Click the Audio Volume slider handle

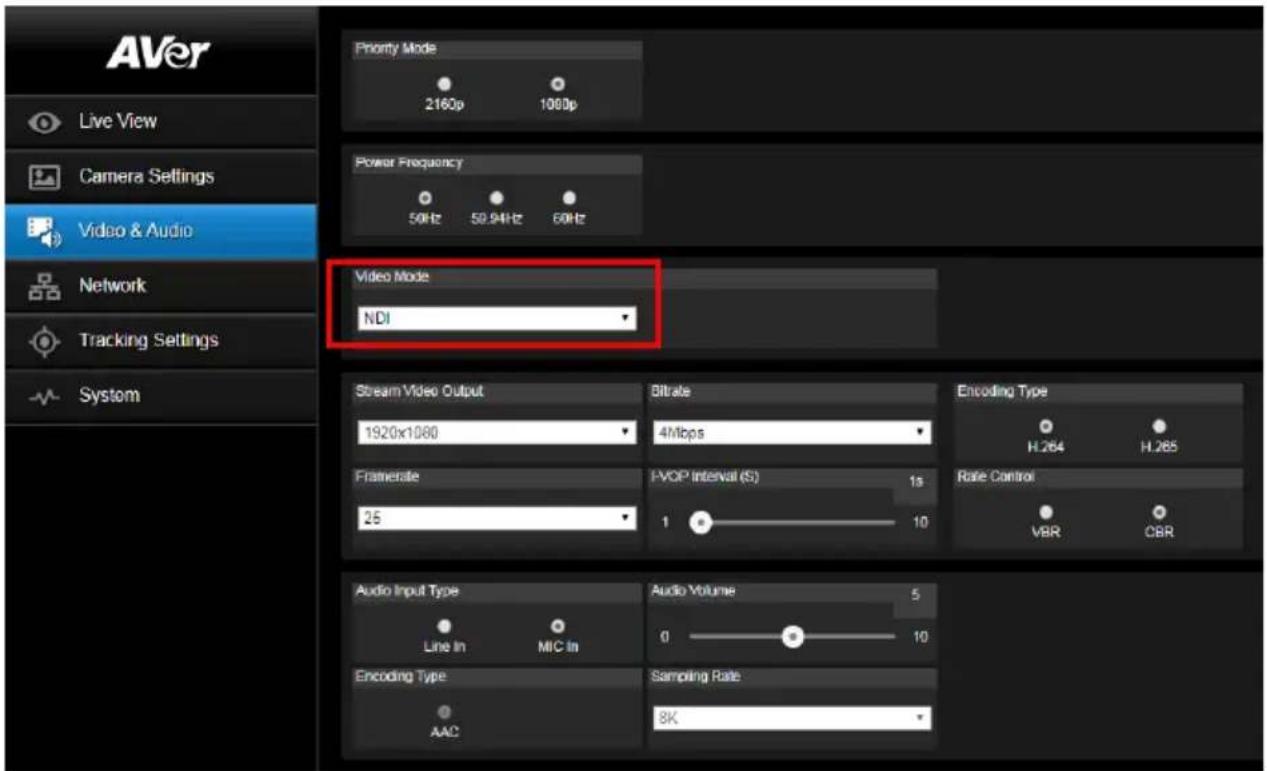point(794,635)
